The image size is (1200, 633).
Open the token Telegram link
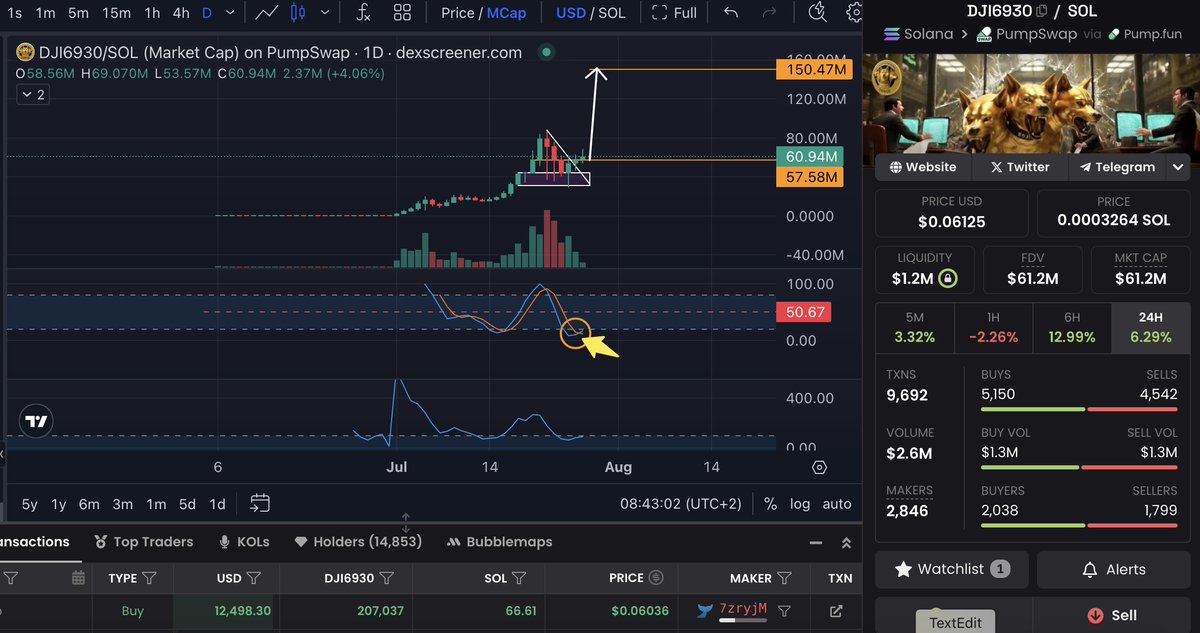(1117, 167)
